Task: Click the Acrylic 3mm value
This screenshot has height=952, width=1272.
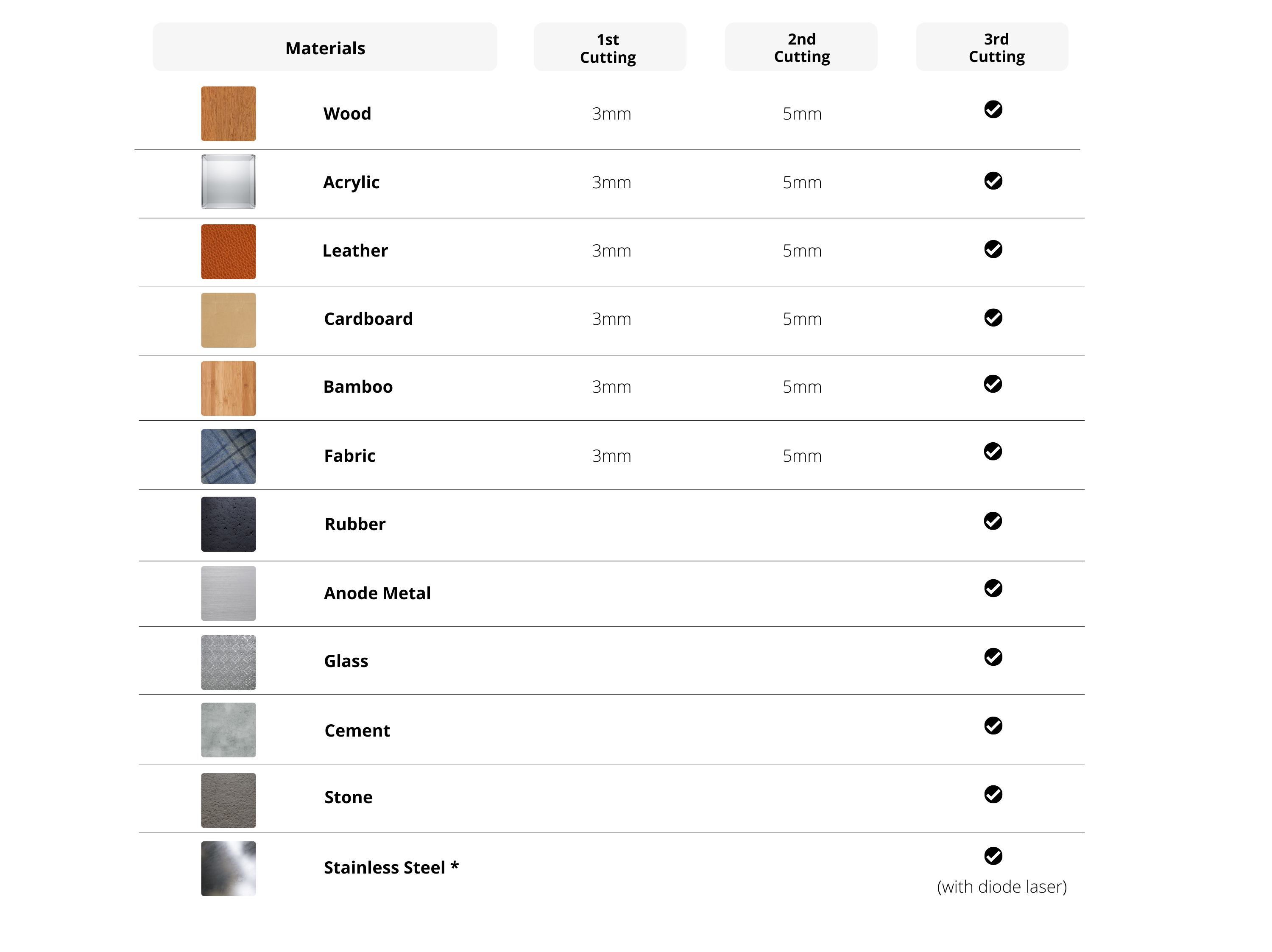Action: point(611,182)
